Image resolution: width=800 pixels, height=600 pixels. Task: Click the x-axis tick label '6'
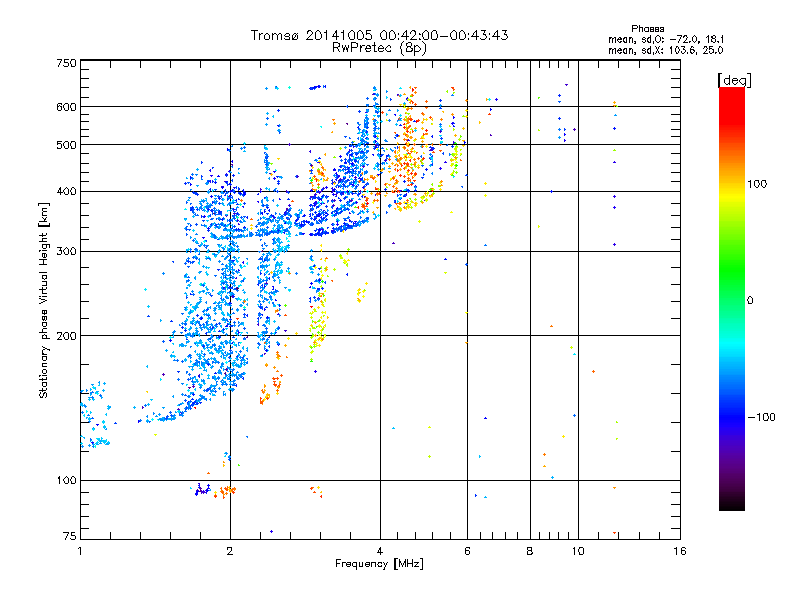[x=467, y=551]
